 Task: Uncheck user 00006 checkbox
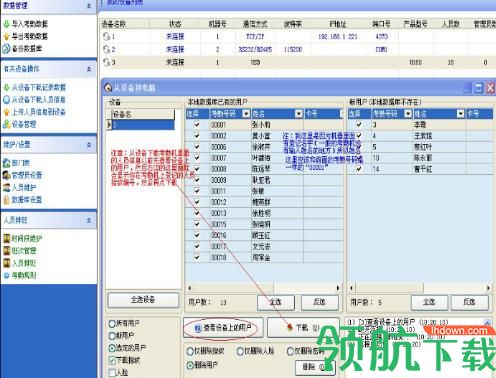click(x=197, y=147)
